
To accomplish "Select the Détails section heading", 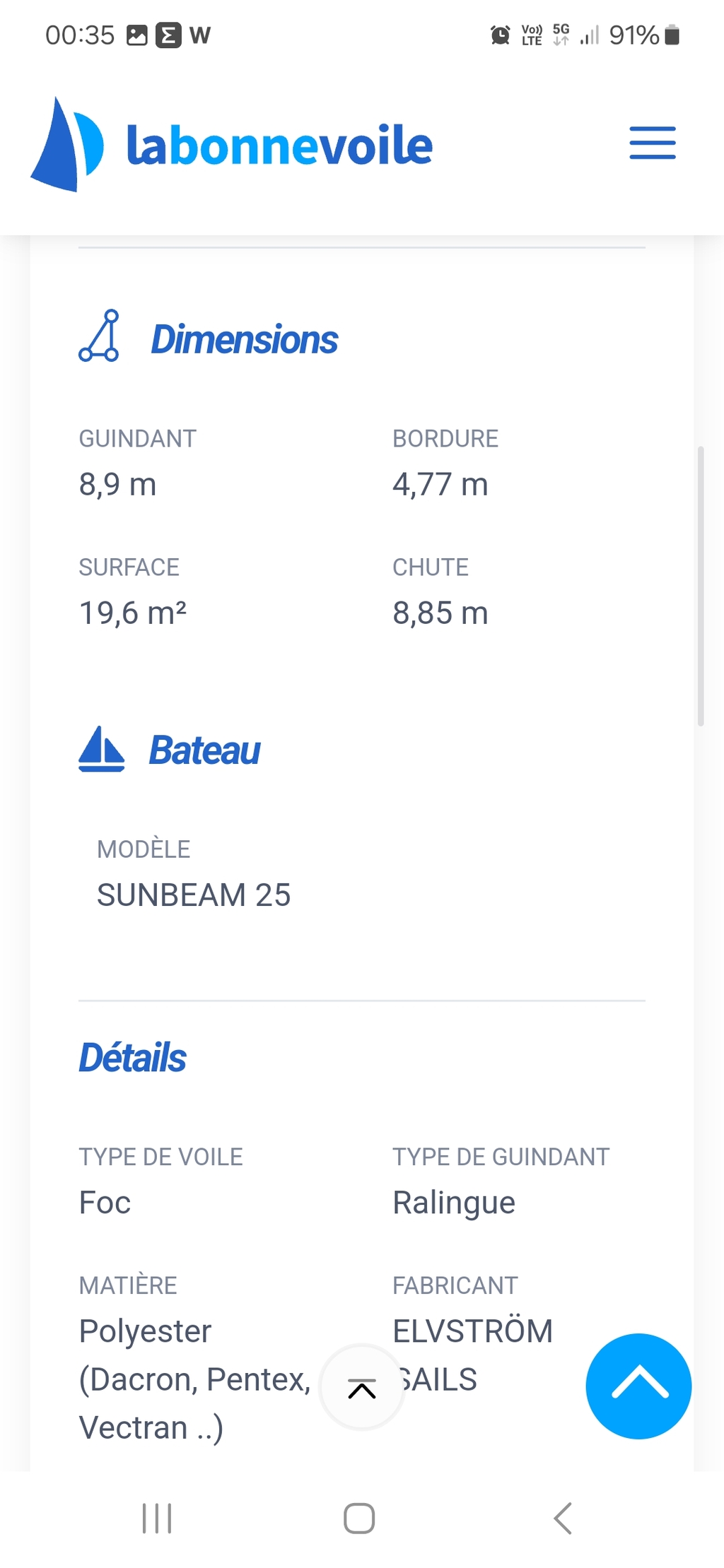I will (132, 1057).
